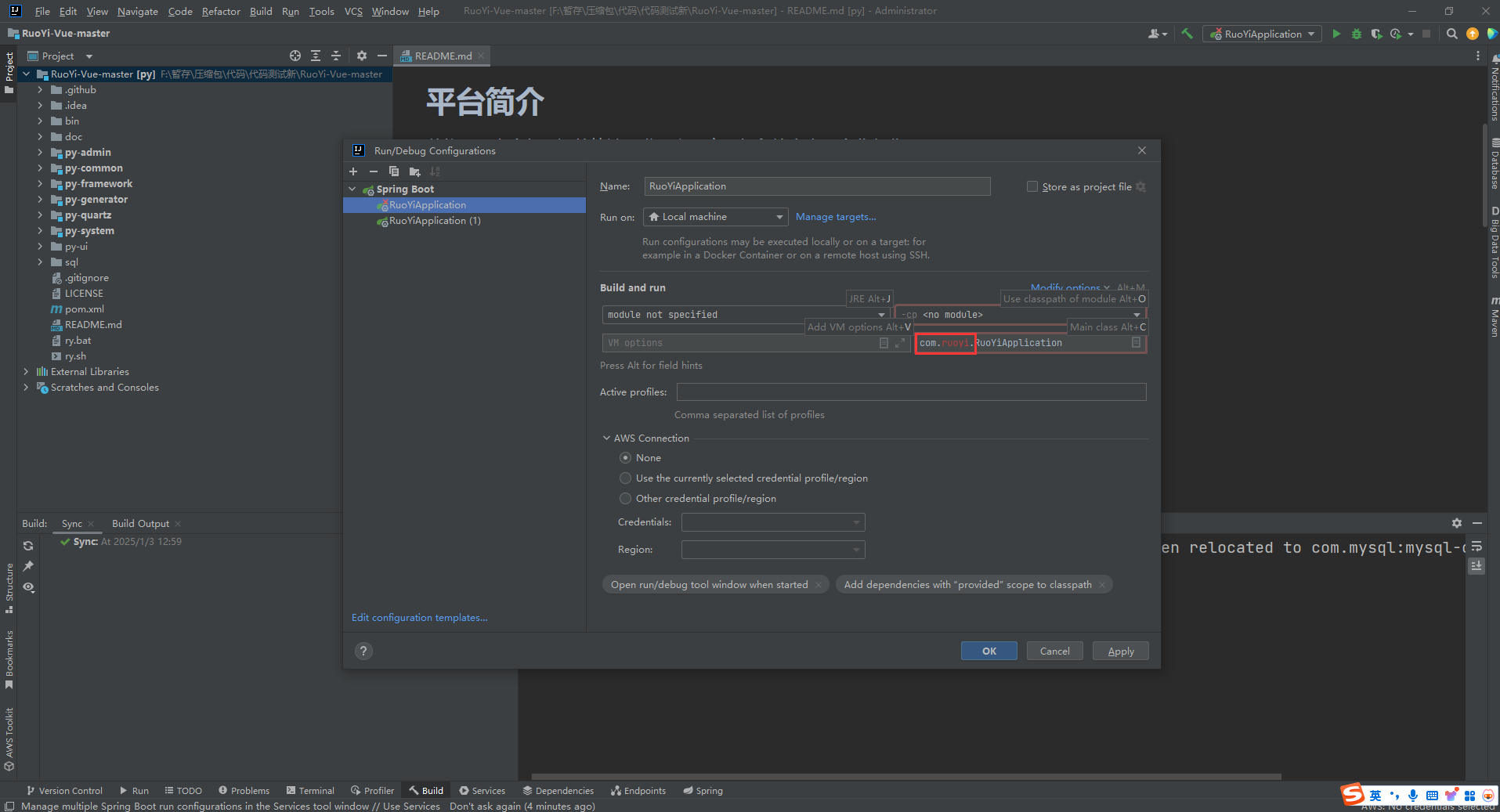Open -cp no module classpath dropdown
1500x812 pixels.
(1021, 315)
